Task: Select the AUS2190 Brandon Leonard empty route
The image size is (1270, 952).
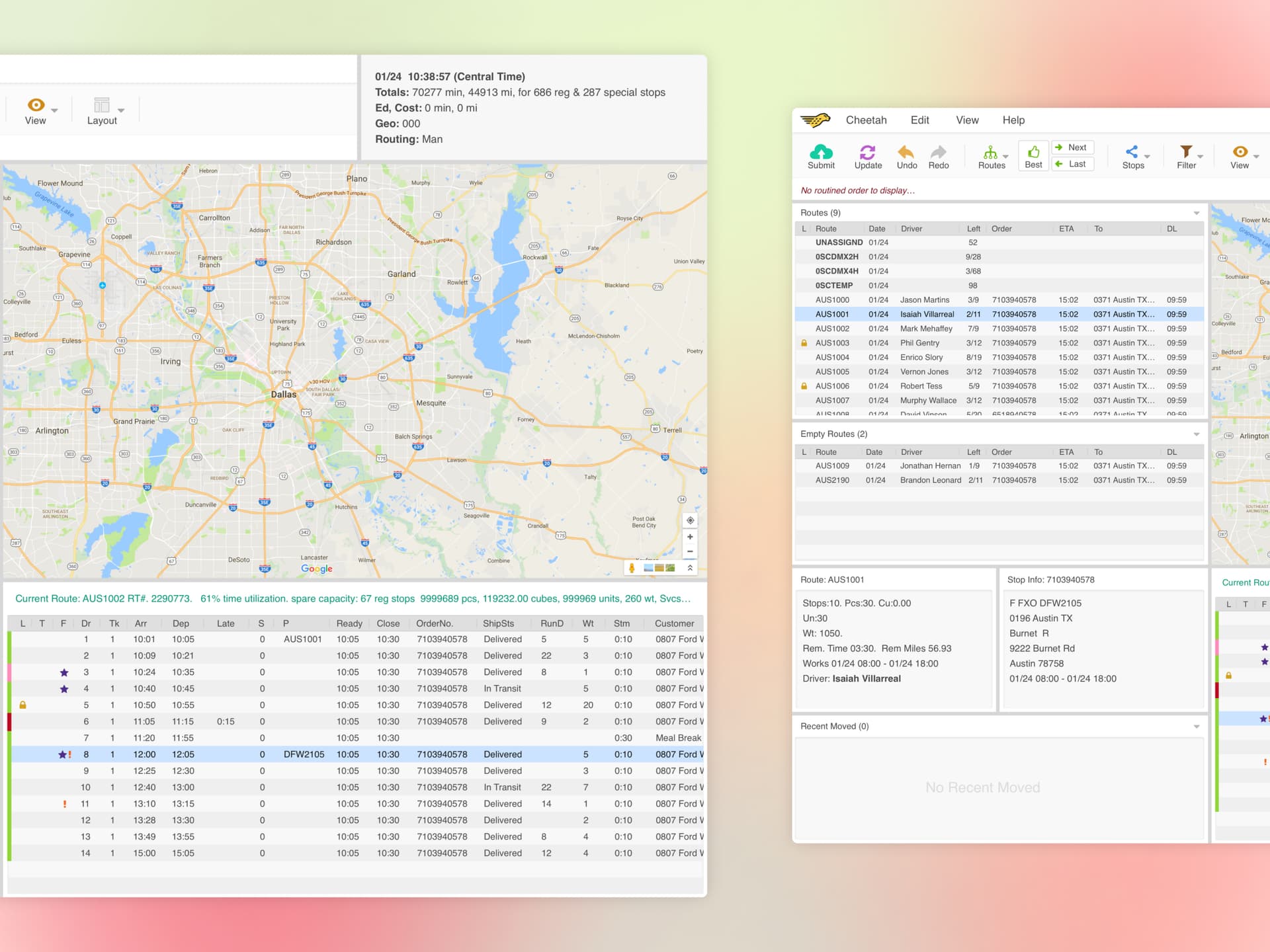Action: click(999, 481)
